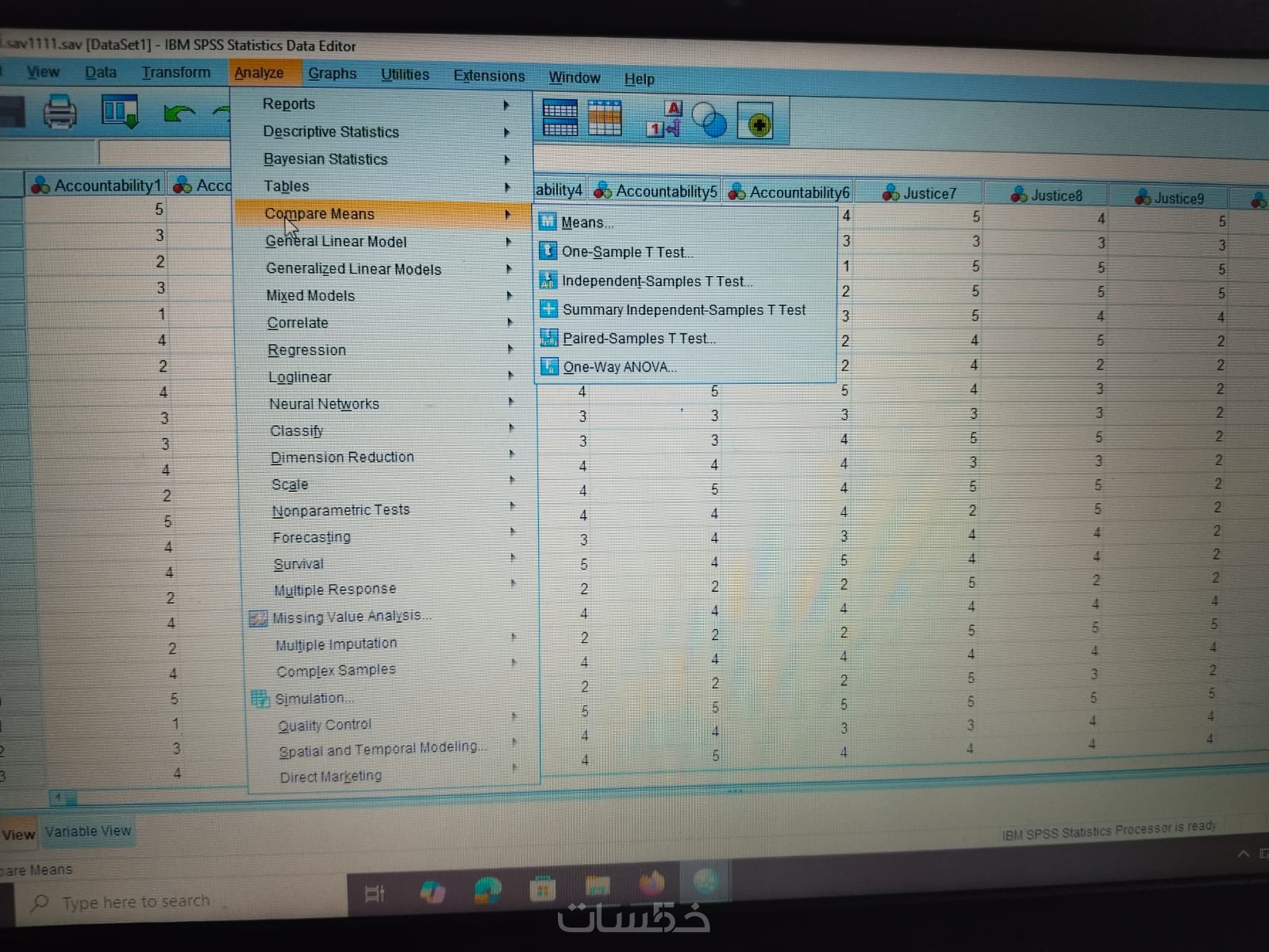Expand the Bayesian Statistics submenu arrow
Image resolution: width=1269 pixels, height=952 pixels.
click(x=506, y=159)
